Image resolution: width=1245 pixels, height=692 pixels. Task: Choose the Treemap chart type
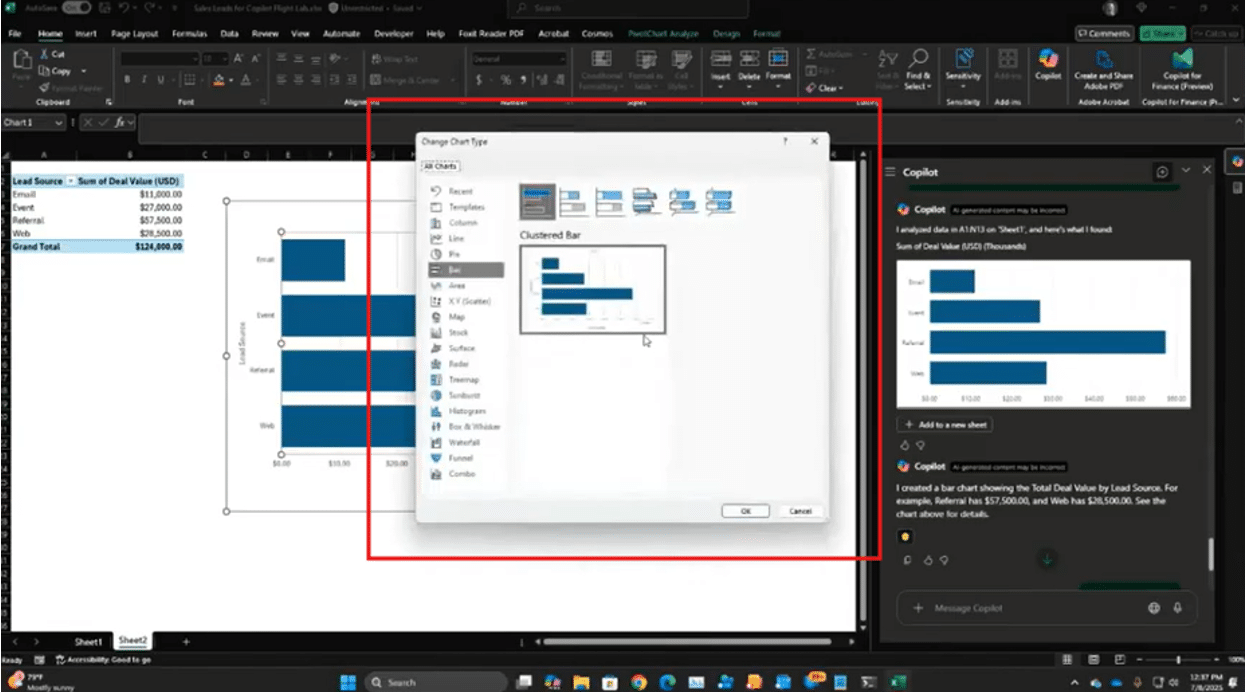click(x=463, y=380)
